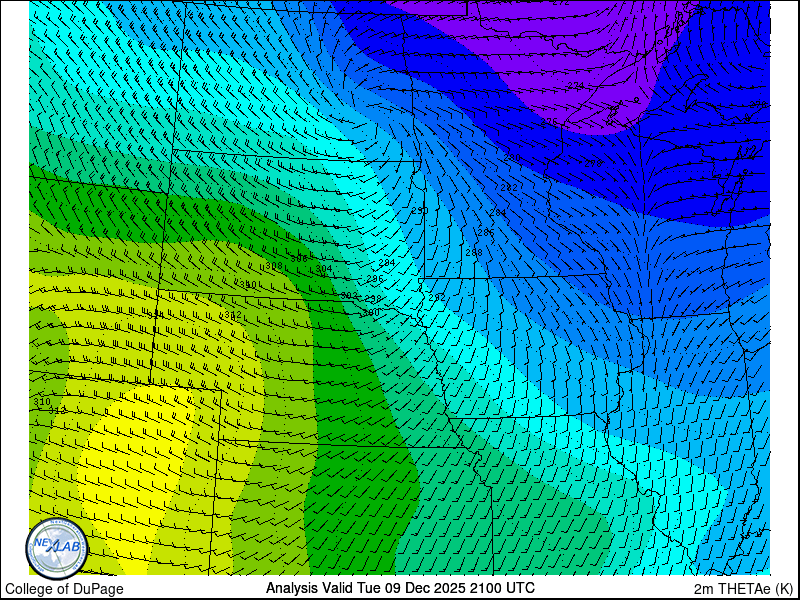
Task: Select the 290 contour label
Action: point(420,211)
